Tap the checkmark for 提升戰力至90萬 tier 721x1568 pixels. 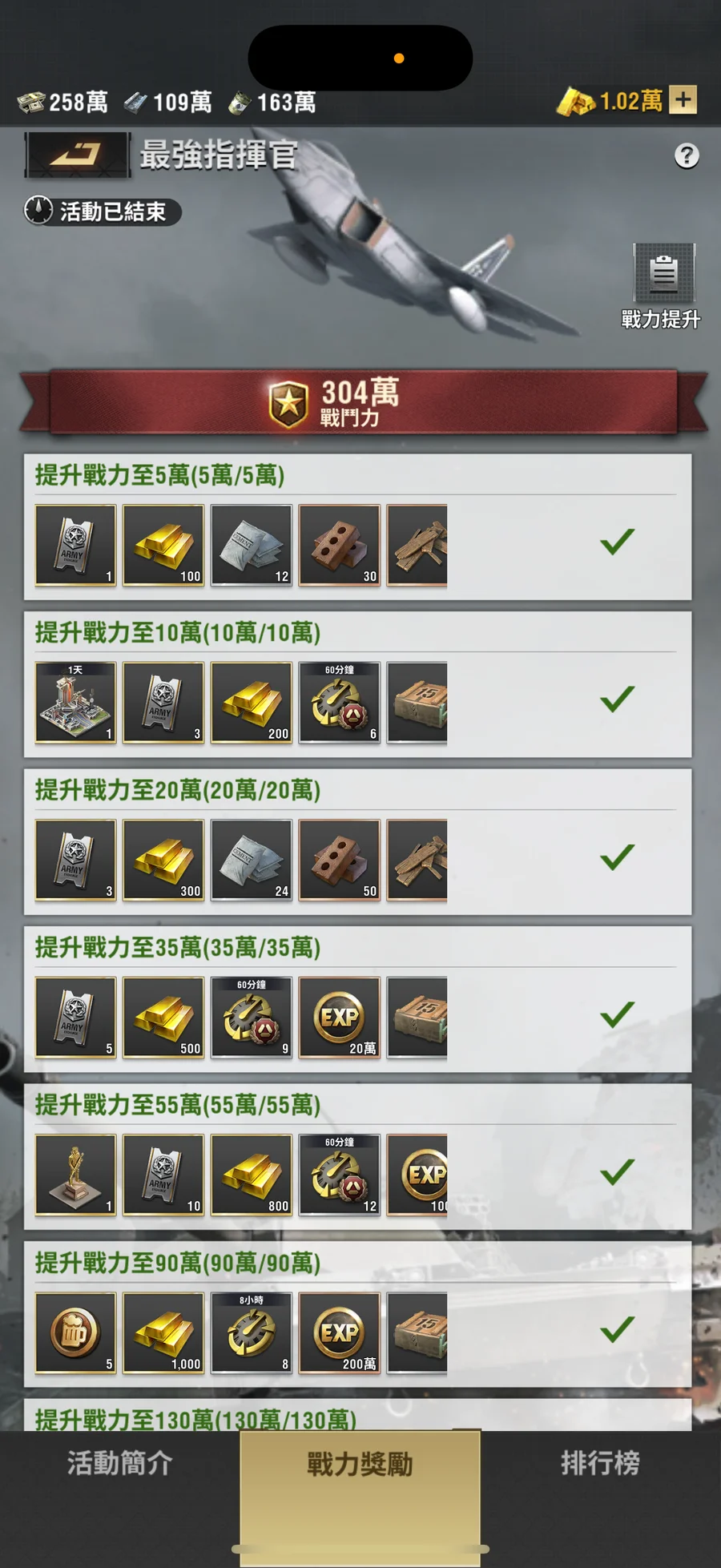[618, 1329]
